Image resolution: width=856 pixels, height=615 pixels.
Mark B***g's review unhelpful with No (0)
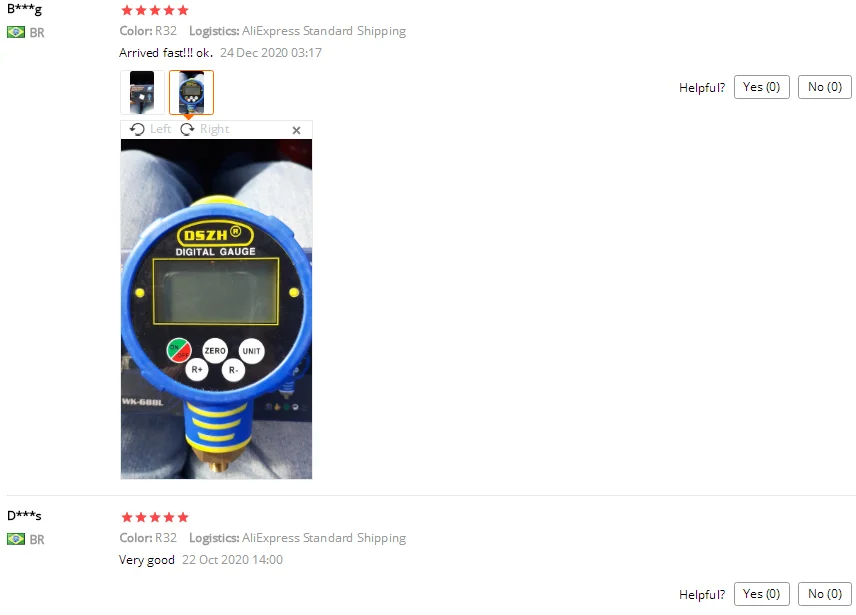coord(825,87)
